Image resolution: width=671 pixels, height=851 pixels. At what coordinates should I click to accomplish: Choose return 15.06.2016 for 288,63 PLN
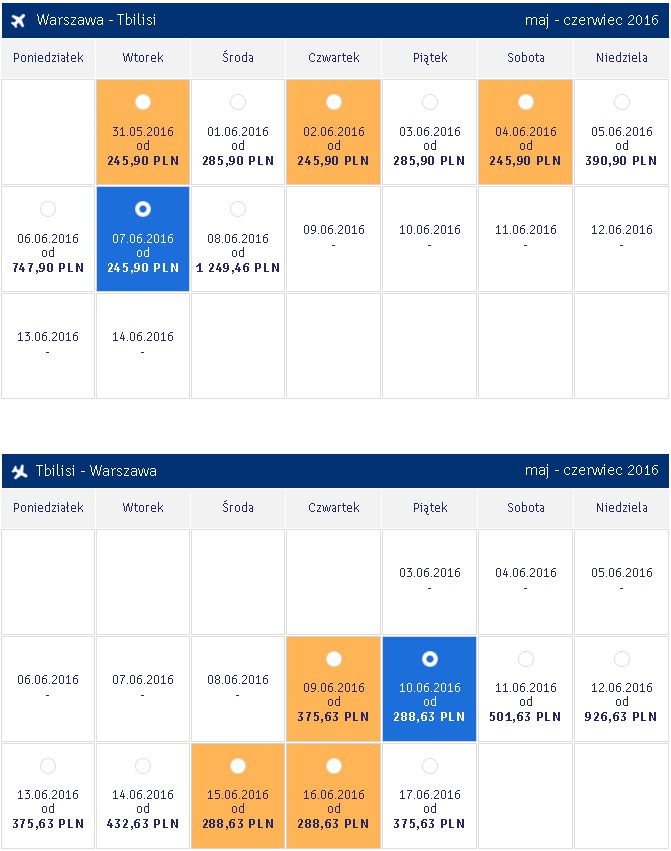point(238,766)
